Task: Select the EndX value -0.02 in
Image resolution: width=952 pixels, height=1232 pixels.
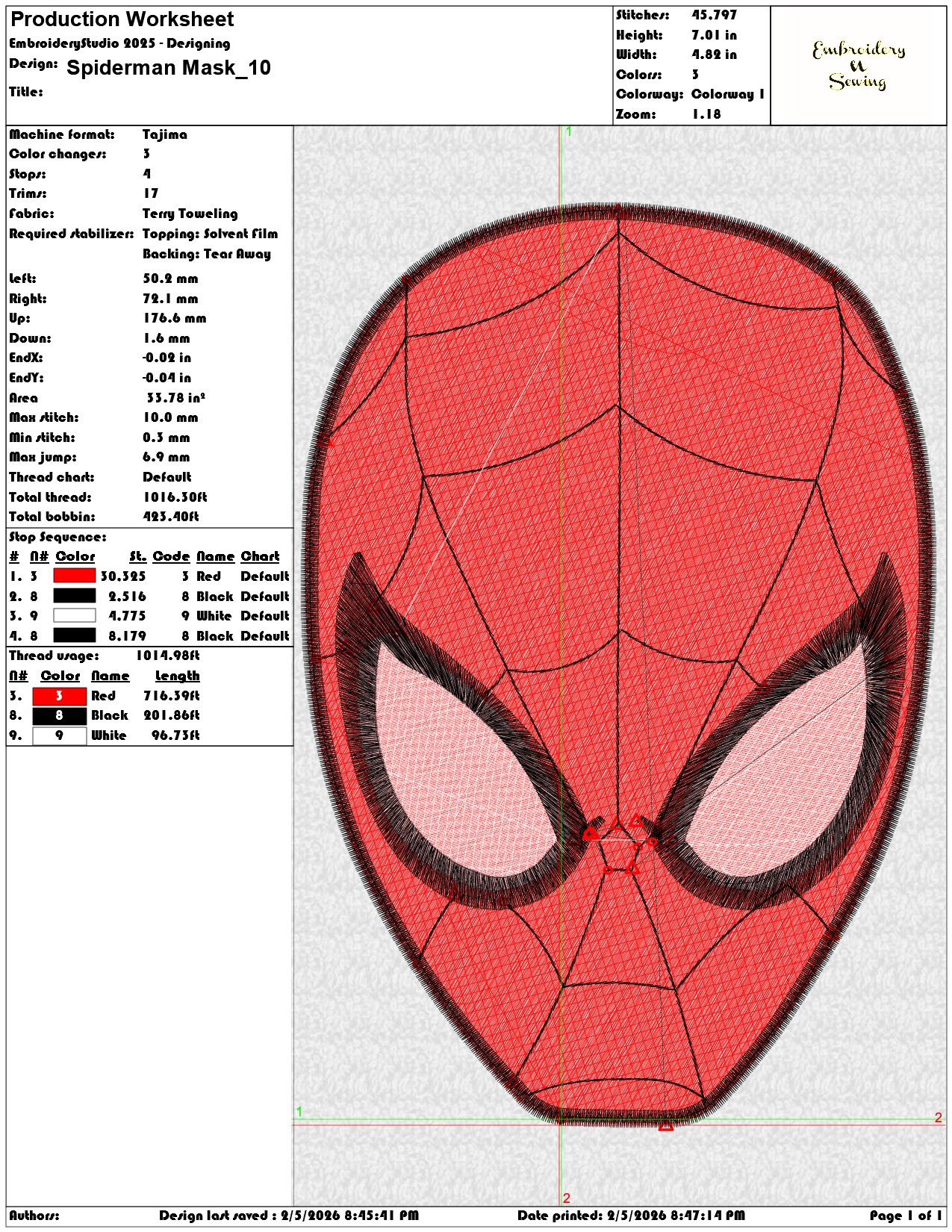Action: tap(167, 358)
